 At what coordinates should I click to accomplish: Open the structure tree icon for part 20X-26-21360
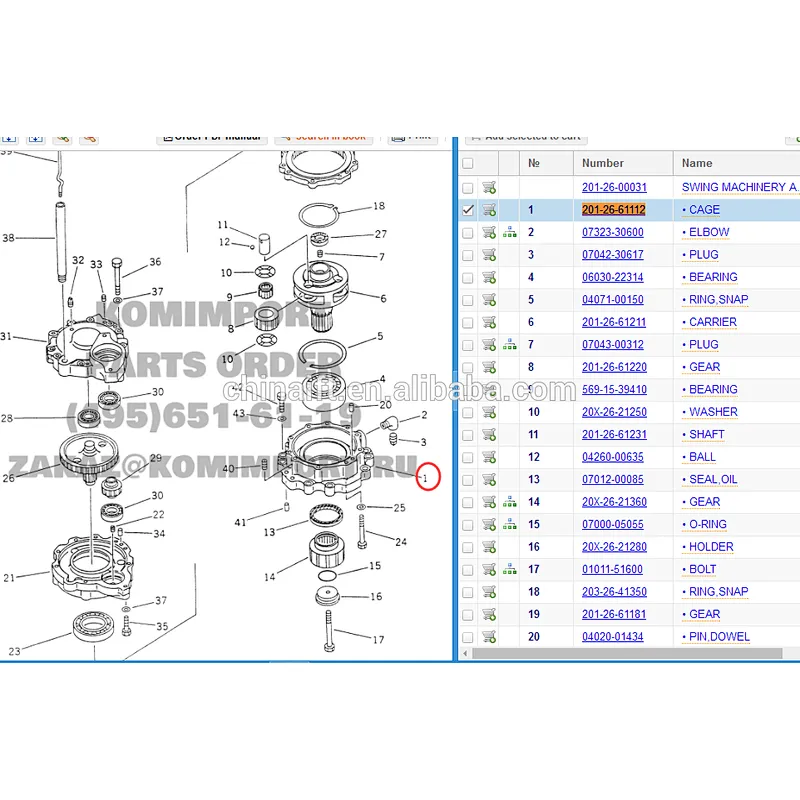click(x=509, y=502)
